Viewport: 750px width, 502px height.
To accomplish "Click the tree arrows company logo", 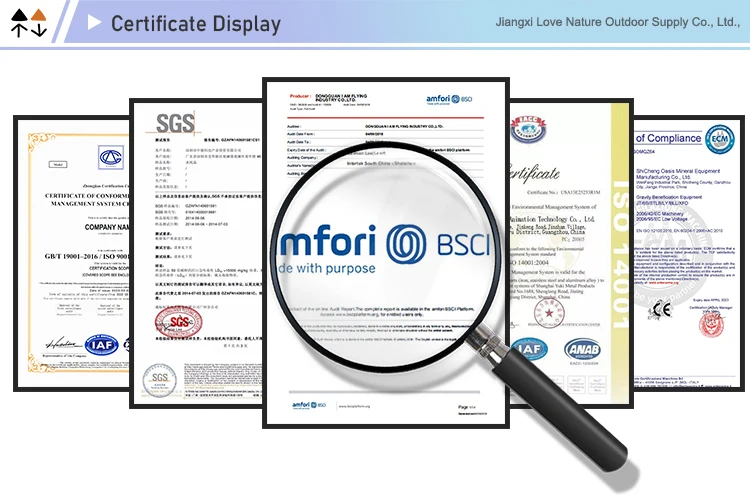I will tap(29, 22).
